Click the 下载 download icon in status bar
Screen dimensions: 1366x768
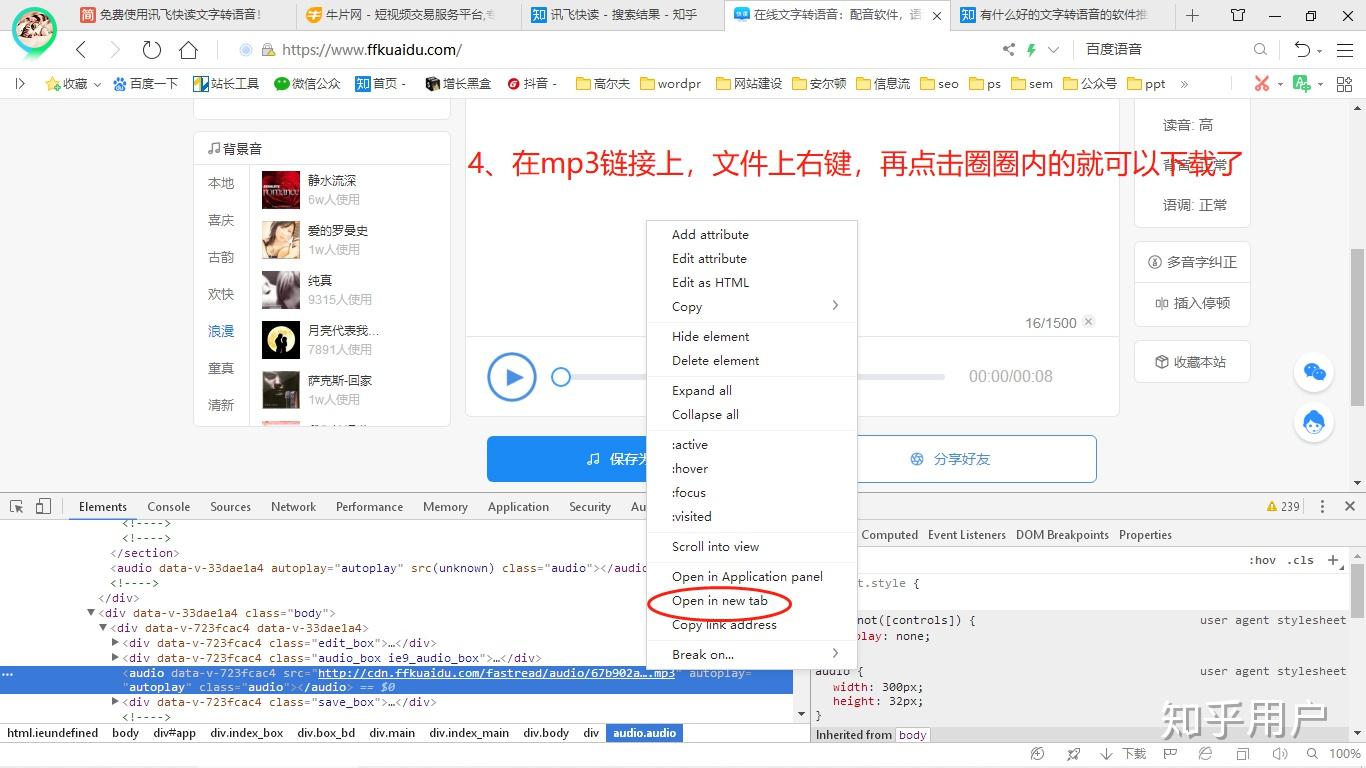click(1123, 754)
